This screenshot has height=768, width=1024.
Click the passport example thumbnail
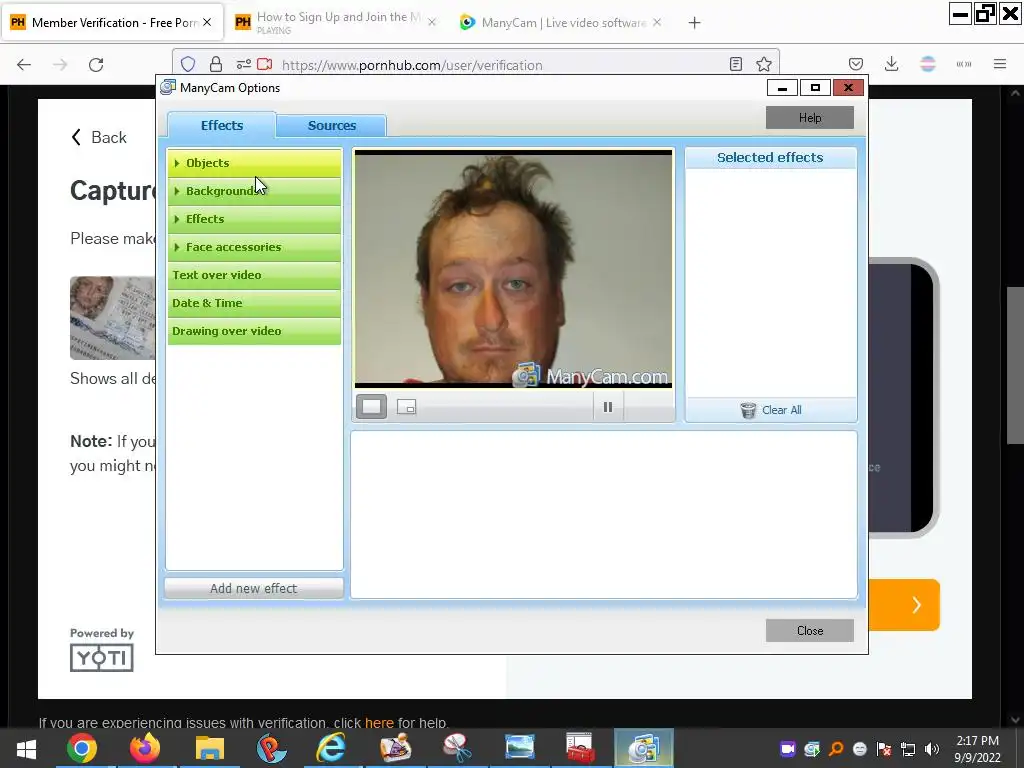coord(113,318)
